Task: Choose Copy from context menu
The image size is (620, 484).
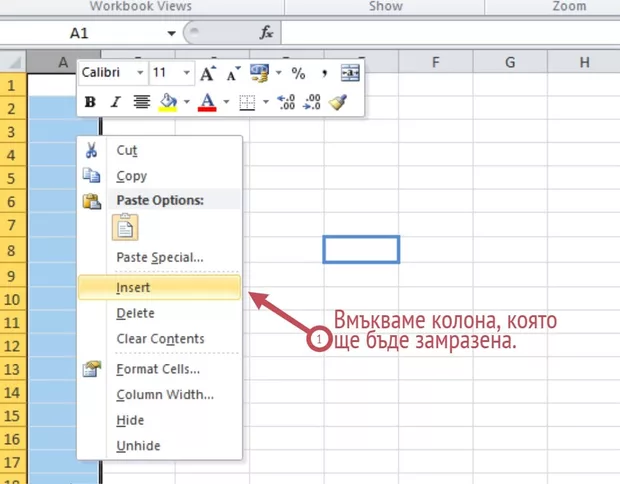Action: (159, 176)
